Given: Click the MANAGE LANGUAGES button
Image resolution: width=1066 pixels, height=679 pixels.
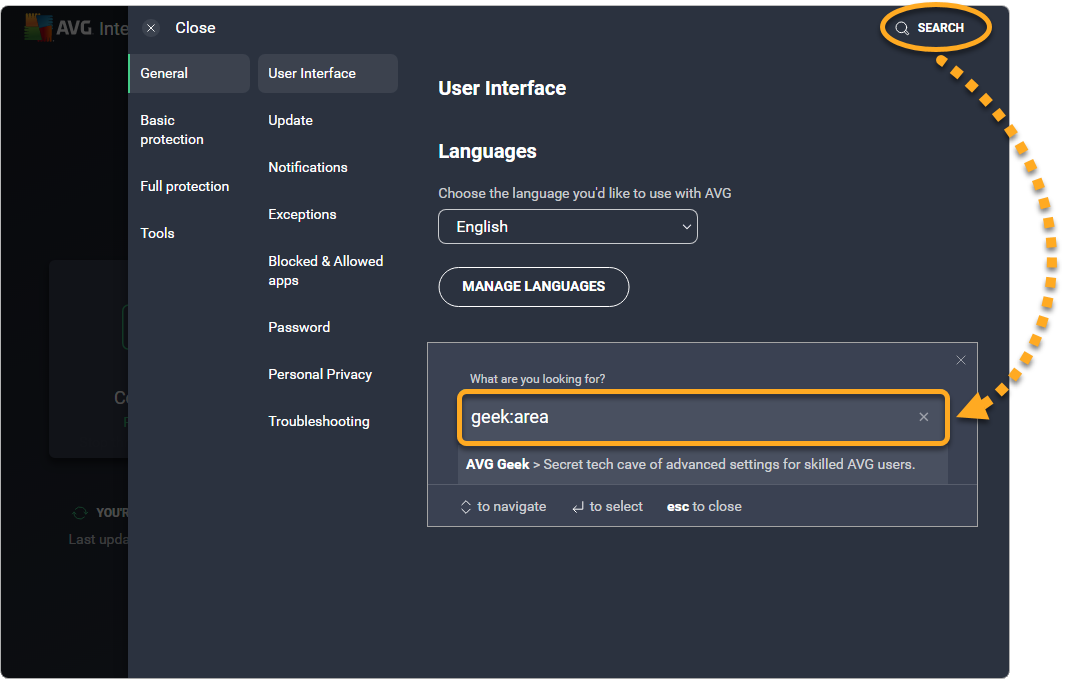Looking at the screenshot, I should (x=533, y=286).
